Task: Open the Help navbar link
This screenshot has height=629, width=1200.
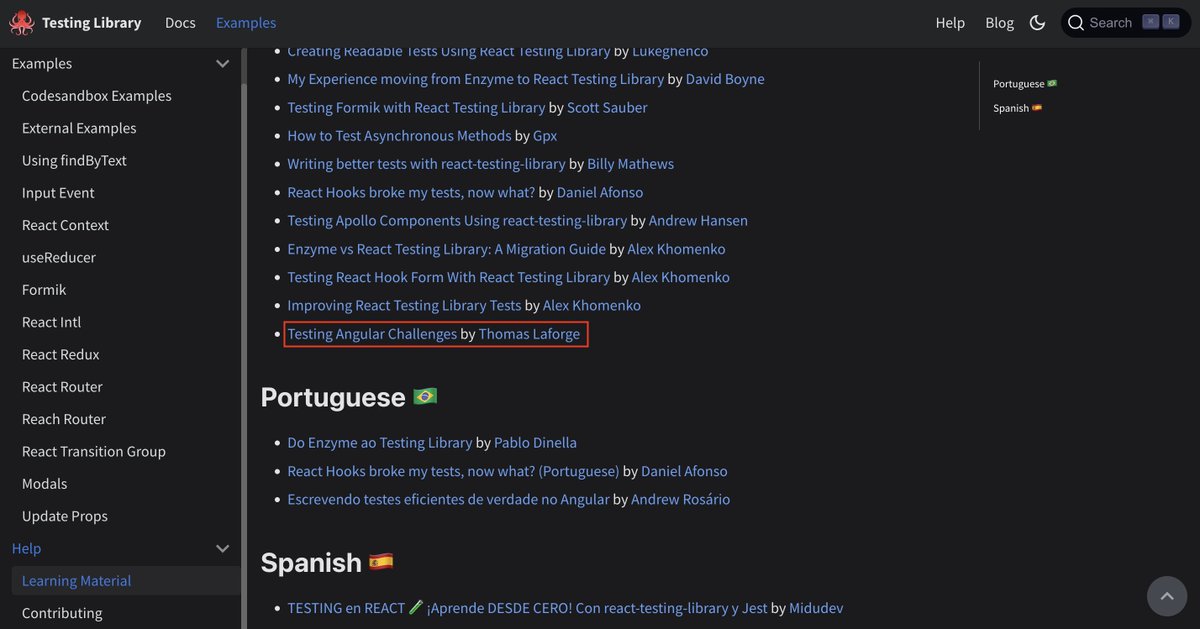Action: 950,22
